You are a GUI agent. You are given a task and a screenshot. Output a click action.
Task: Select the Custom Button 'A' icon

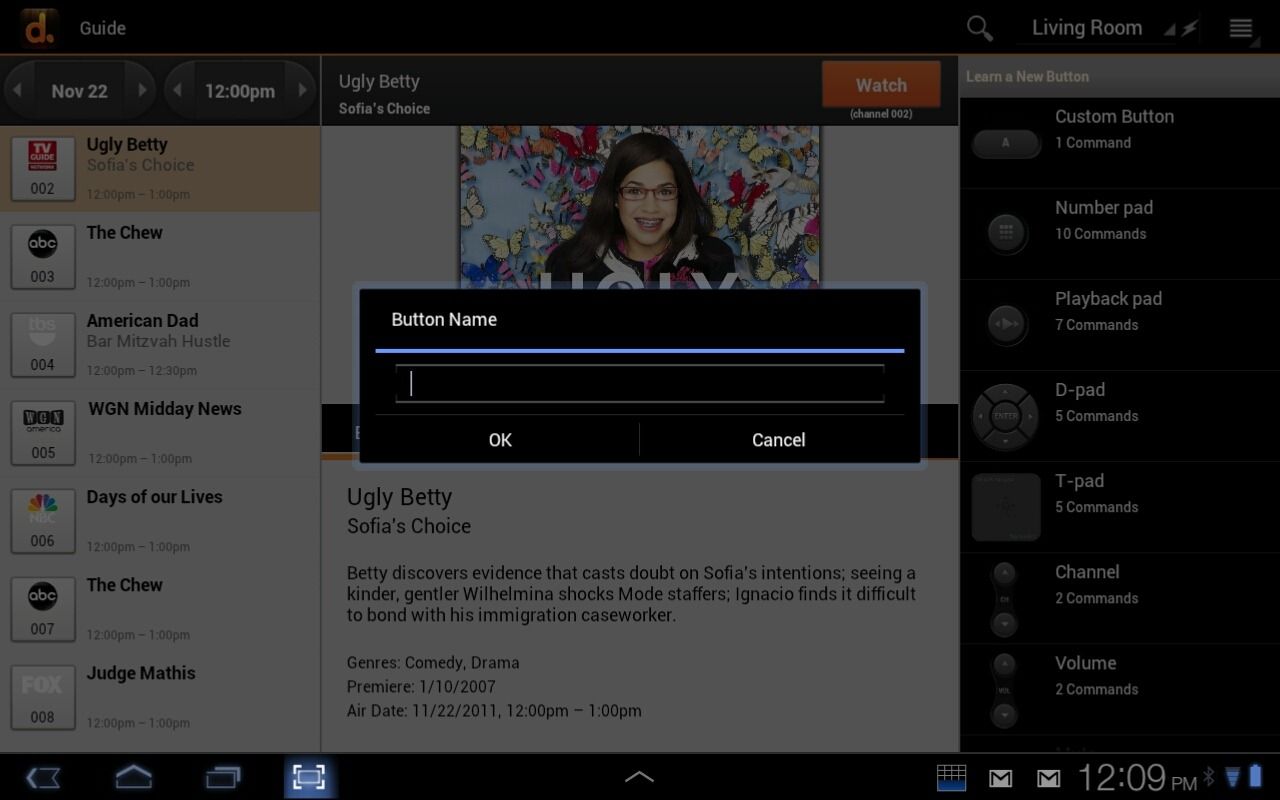pos(1005,144)
